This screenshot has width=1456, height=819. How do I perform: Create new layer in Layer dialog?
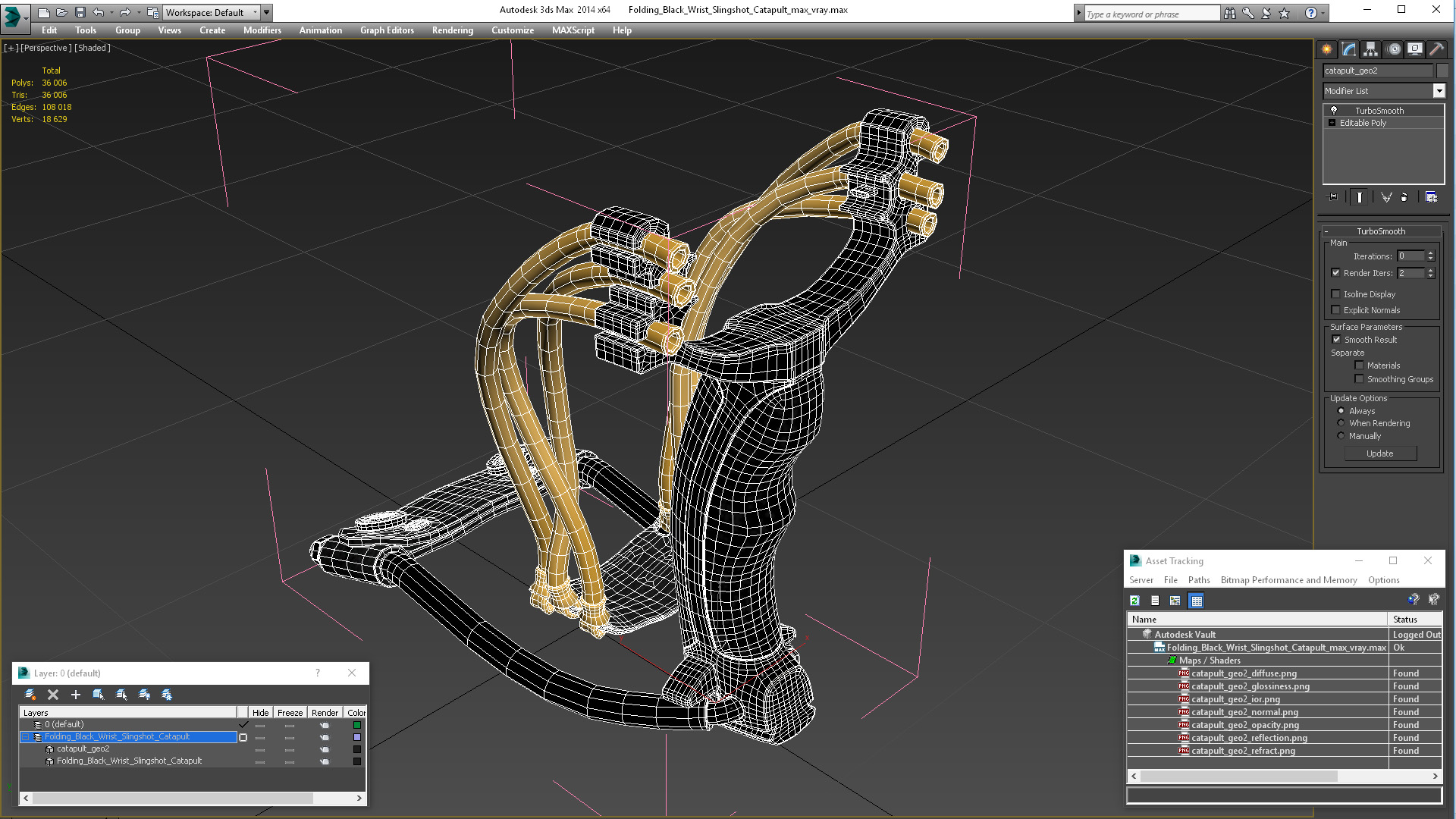(30, 695)
